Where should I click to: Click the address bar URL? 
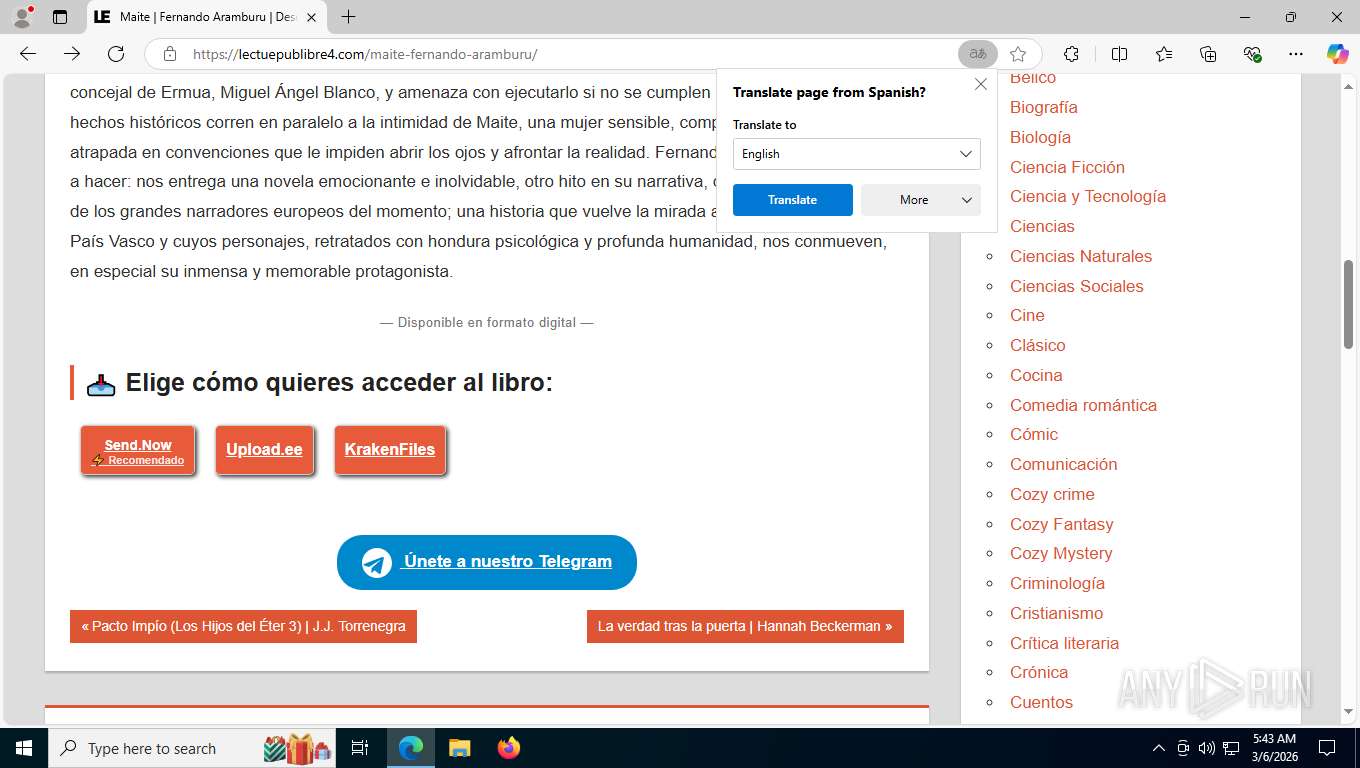tap(365, 54)
